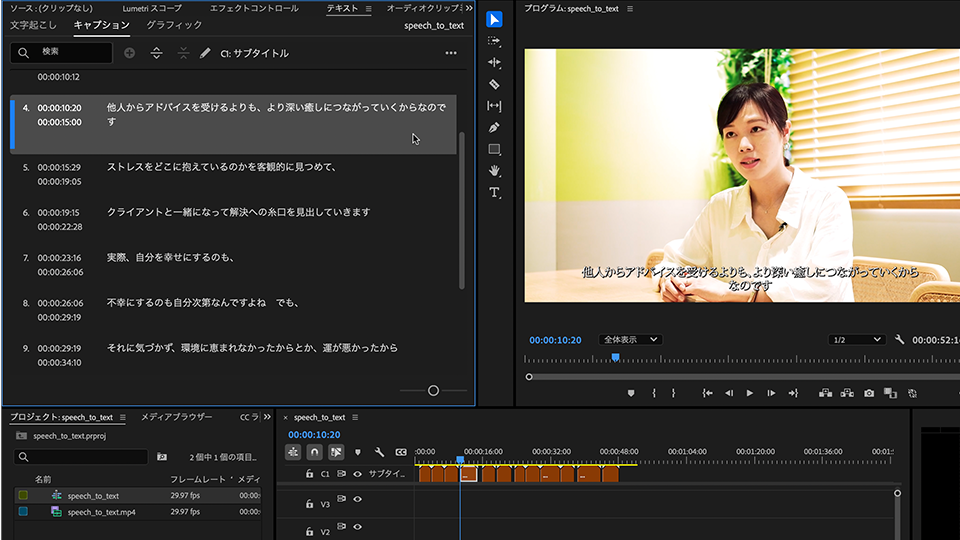Open Program monitor wrench settings

tap(899, 339)
